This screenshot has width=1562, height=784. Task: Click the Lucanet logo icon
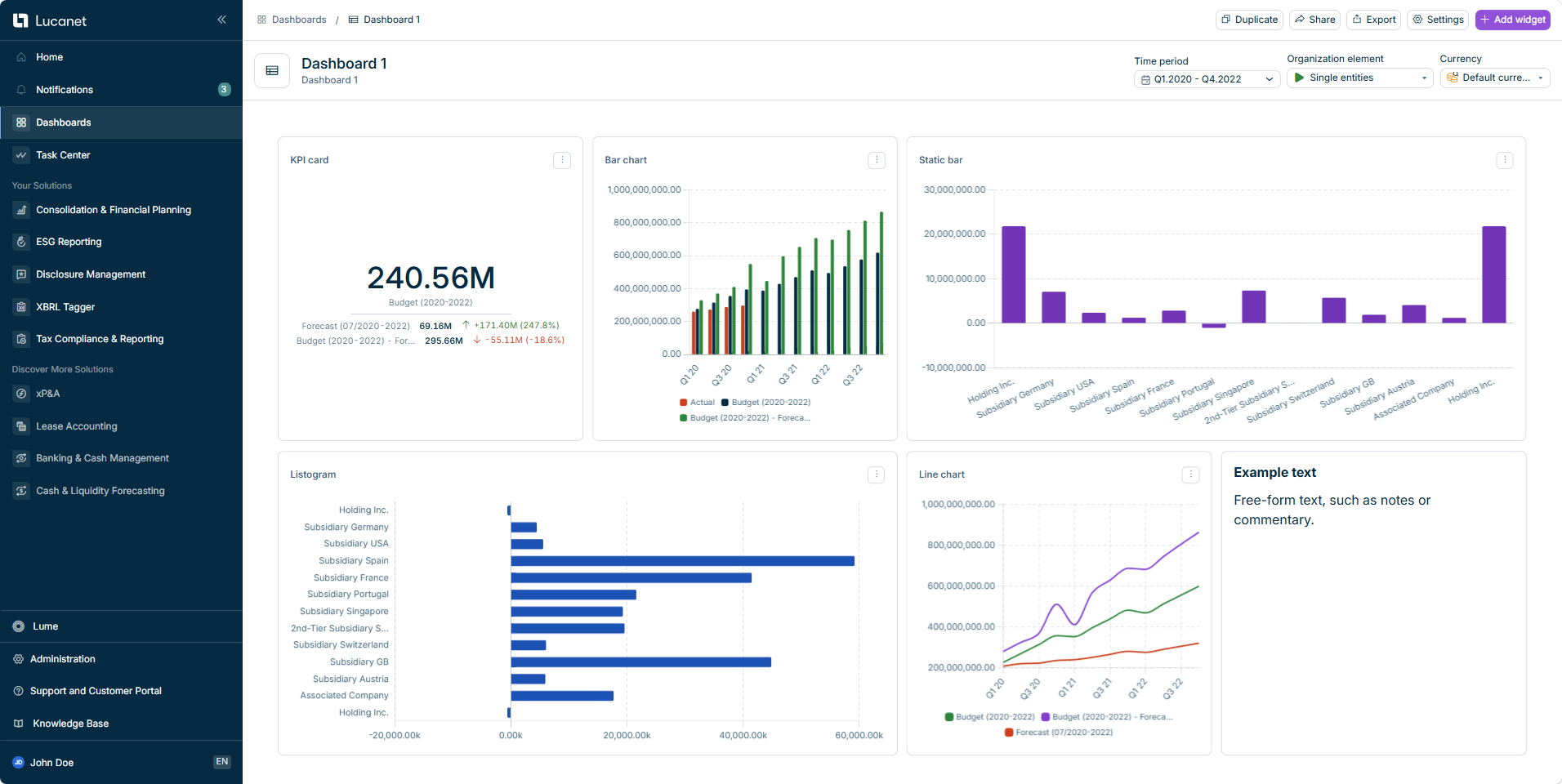pyautogui.click(x=20, y=20)
